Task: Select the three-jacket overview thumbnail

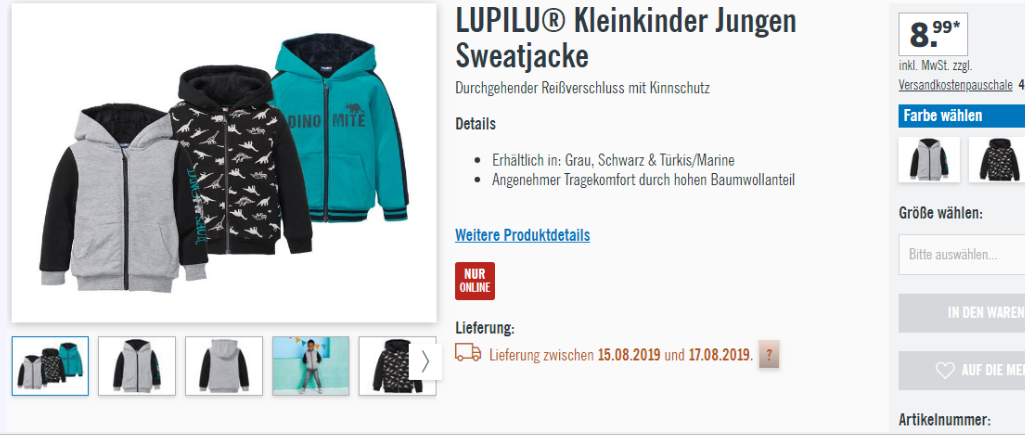Action: click(50, 366)
